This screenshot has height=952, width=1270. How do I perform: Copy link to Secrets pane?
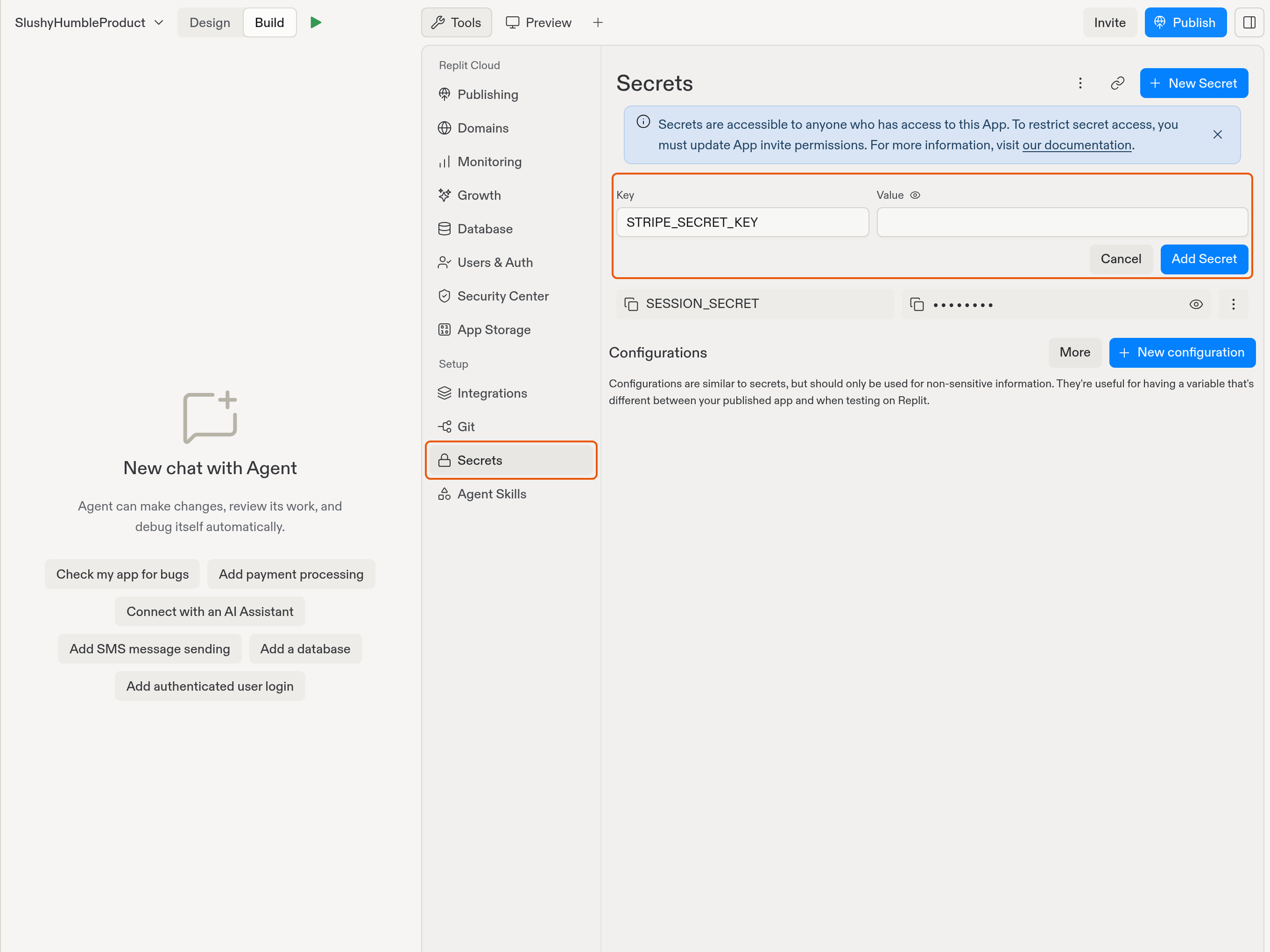(1117, 83)
